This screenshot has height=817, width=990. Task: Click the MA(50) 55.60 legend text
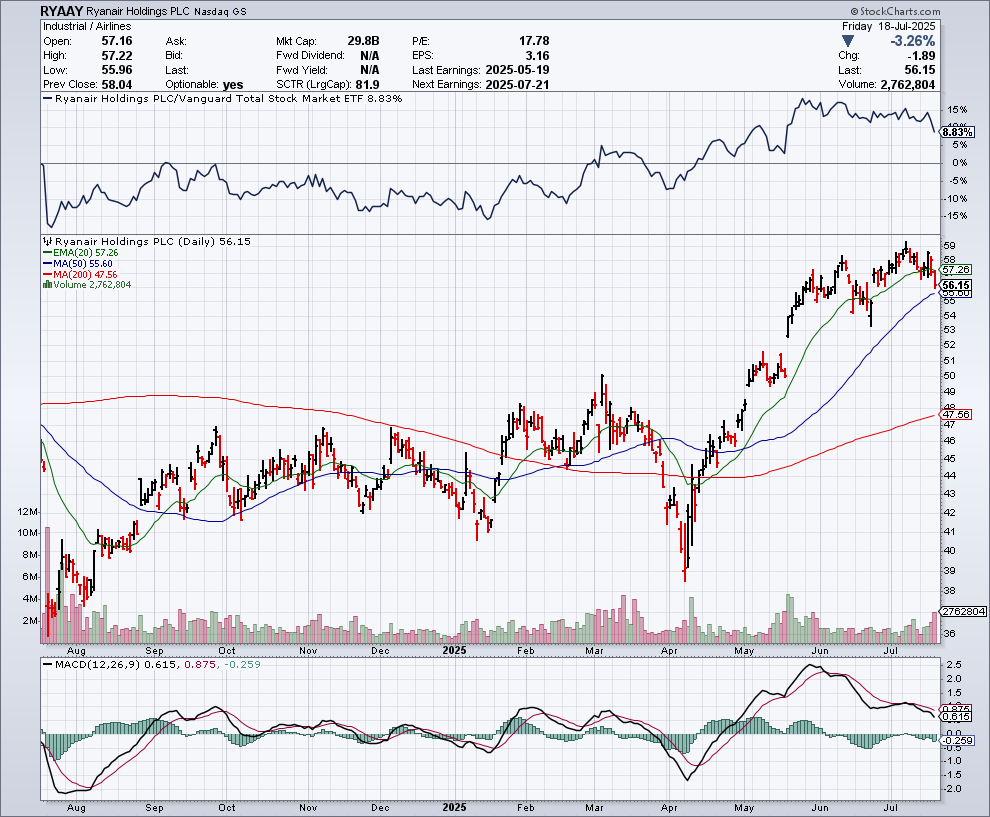click(83, 263)
